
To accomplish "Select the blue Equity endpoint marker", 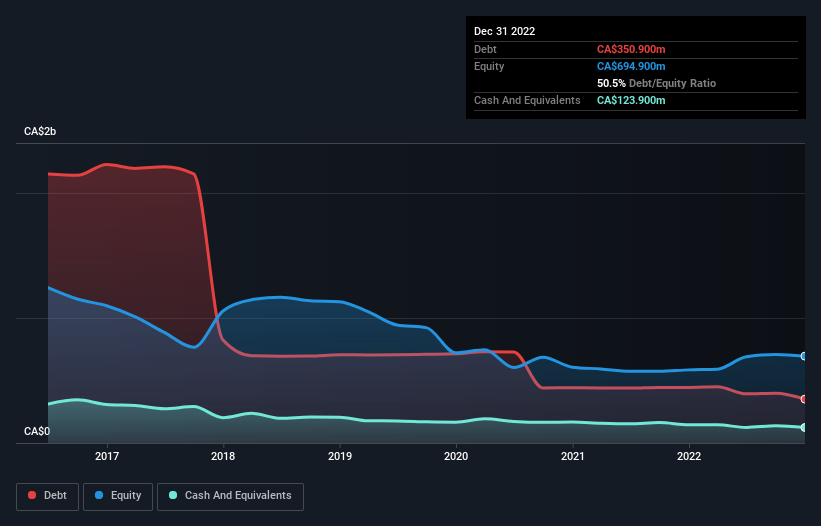I will point(804,356).
